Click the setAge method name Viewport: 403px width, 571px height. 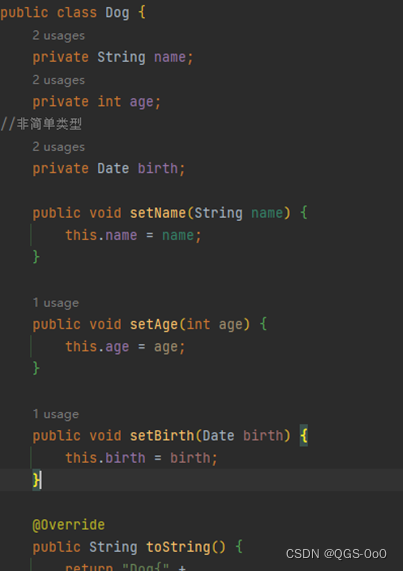click(154, 324)
